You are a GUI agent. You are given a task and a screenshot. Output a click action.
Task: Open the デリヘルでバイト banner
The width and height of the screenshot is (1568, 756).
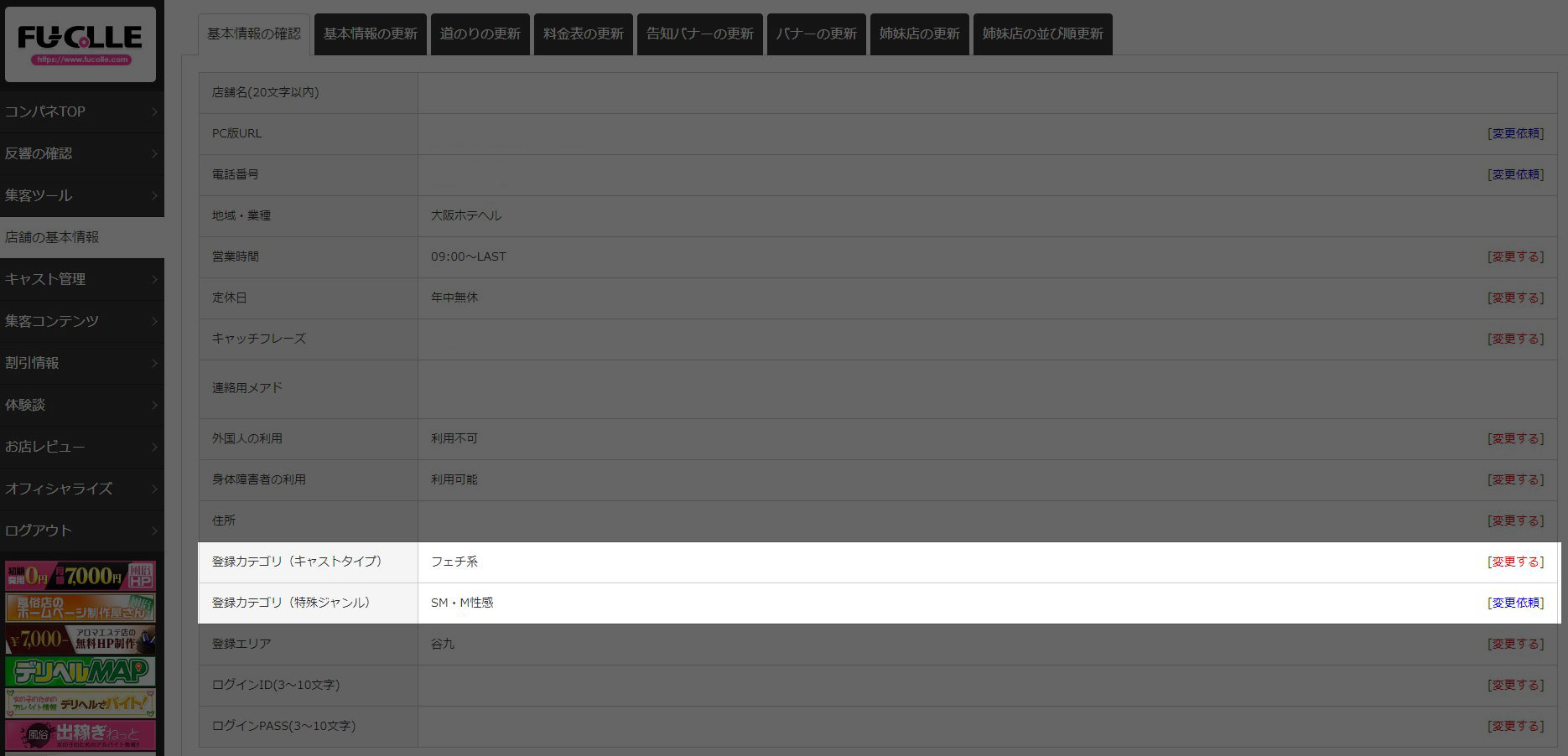pyautogui.click(x=80, y=703)
